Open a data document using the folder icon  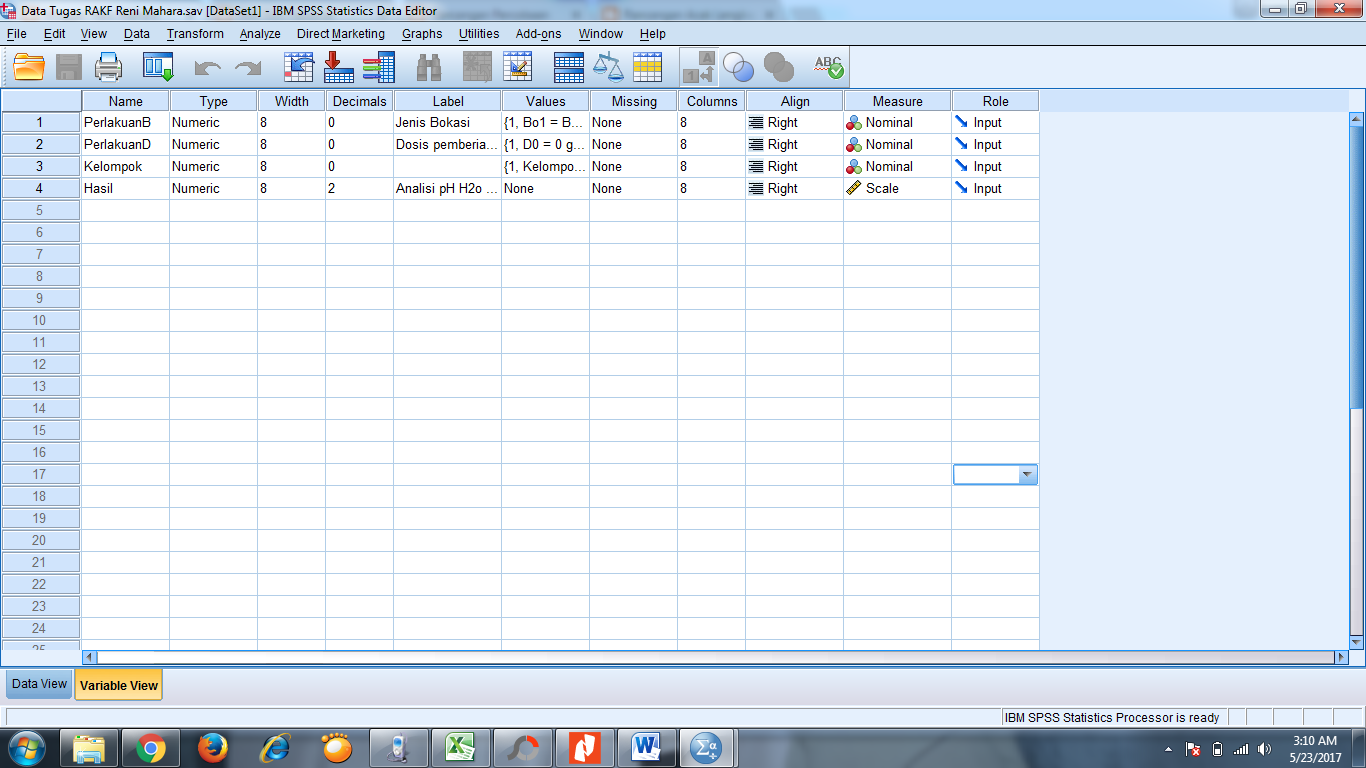pyautogui.click(x=27, y=67)
